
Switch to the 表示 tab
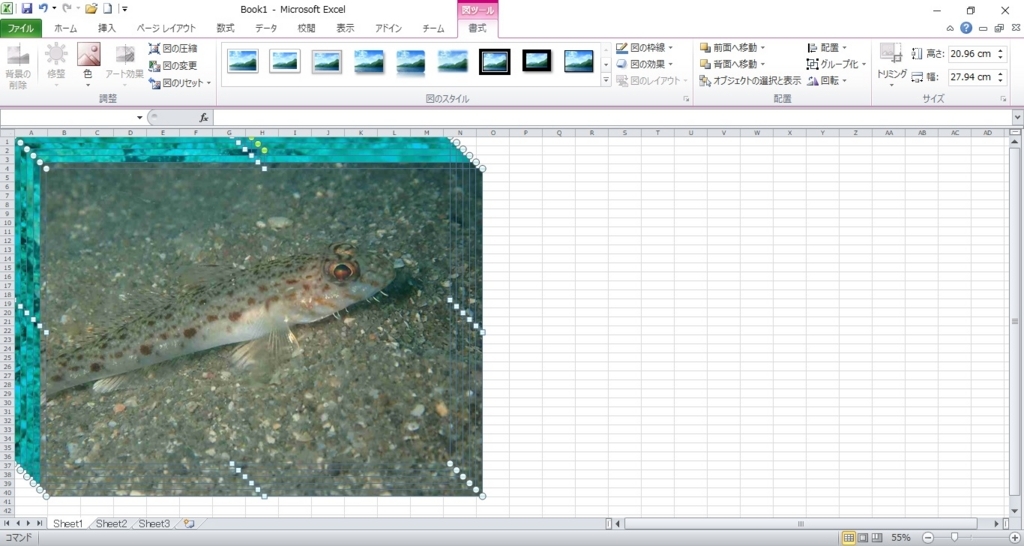click(345, 28)
